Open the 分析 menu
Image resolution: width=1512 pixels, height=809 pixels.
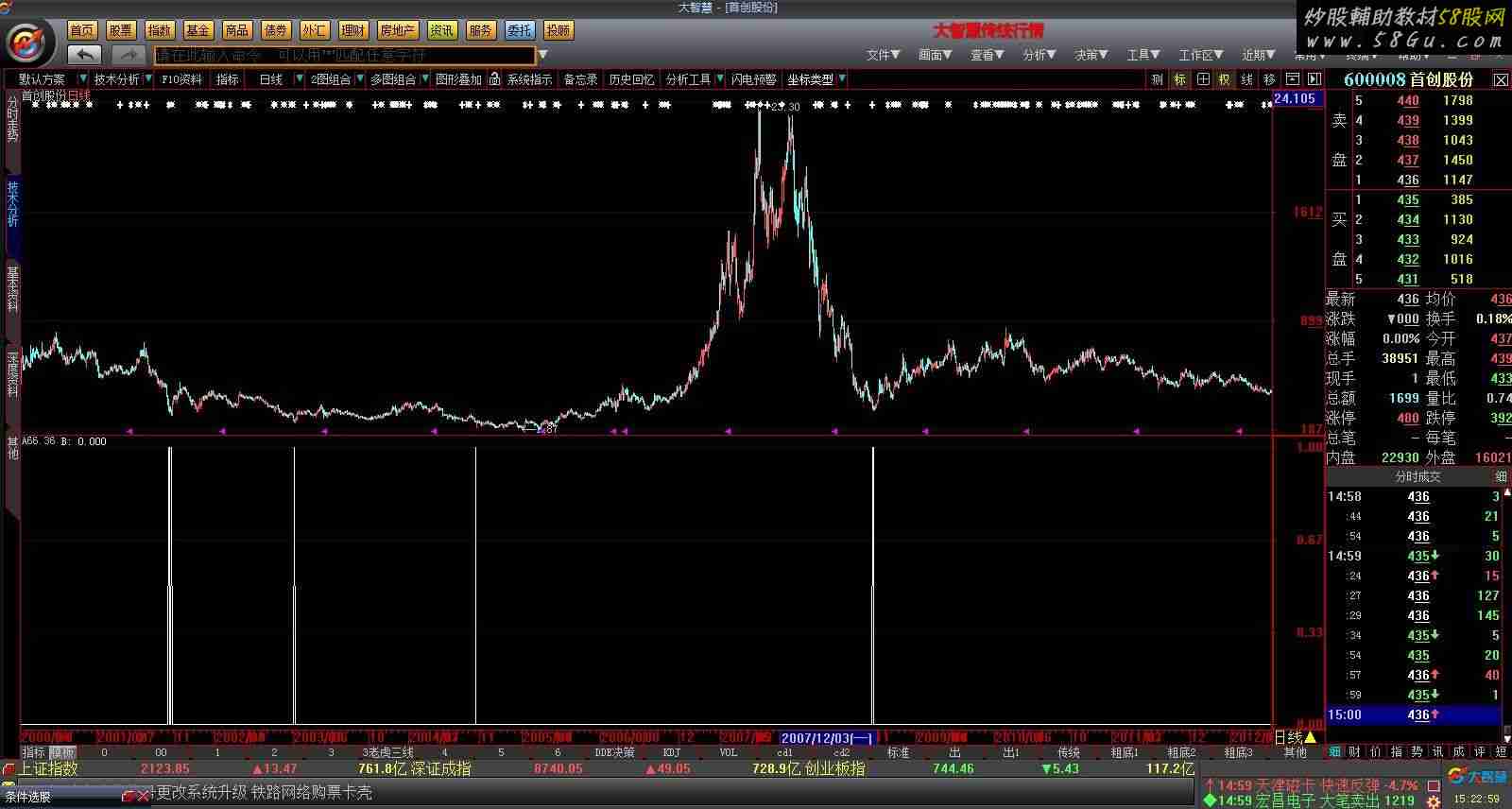tap(1039, 55)
